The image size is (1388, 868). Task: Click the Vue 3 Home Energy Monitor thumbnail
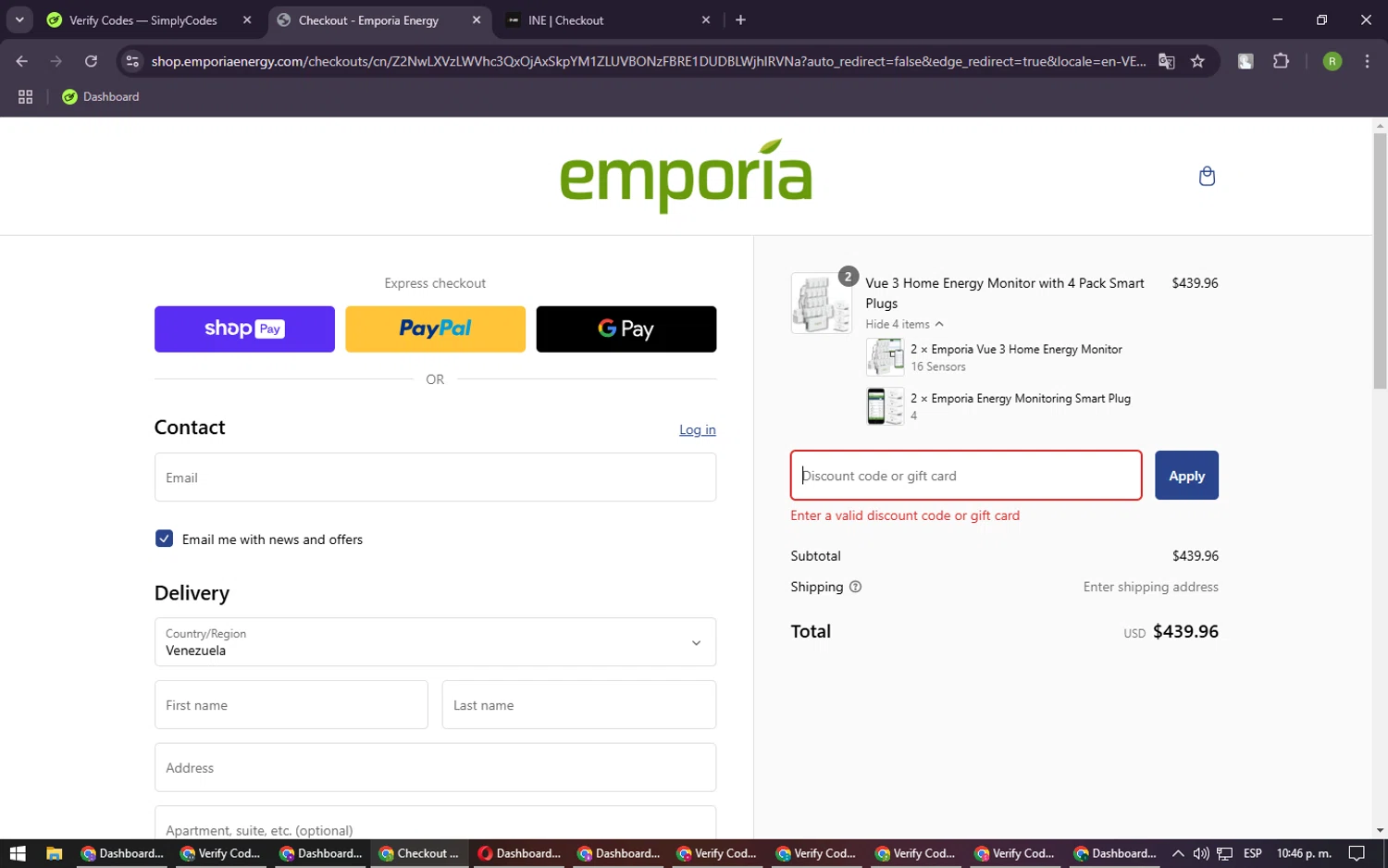[885, 357]
